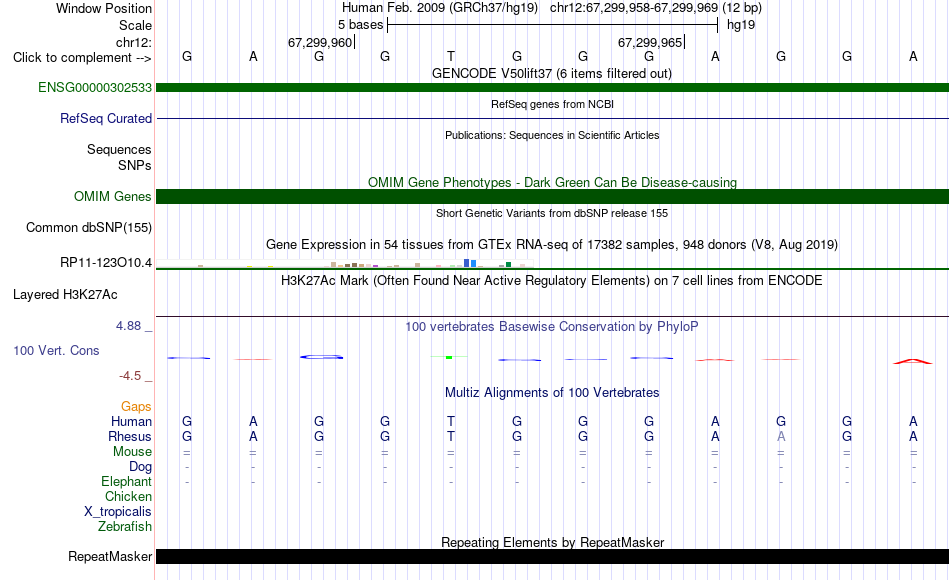Image resolution: width=950 pixels, height=580 pixels.
Task: Open the OMIM Gene Phenotypes track title
Action: pyautogui.click(x=552, y=182)
